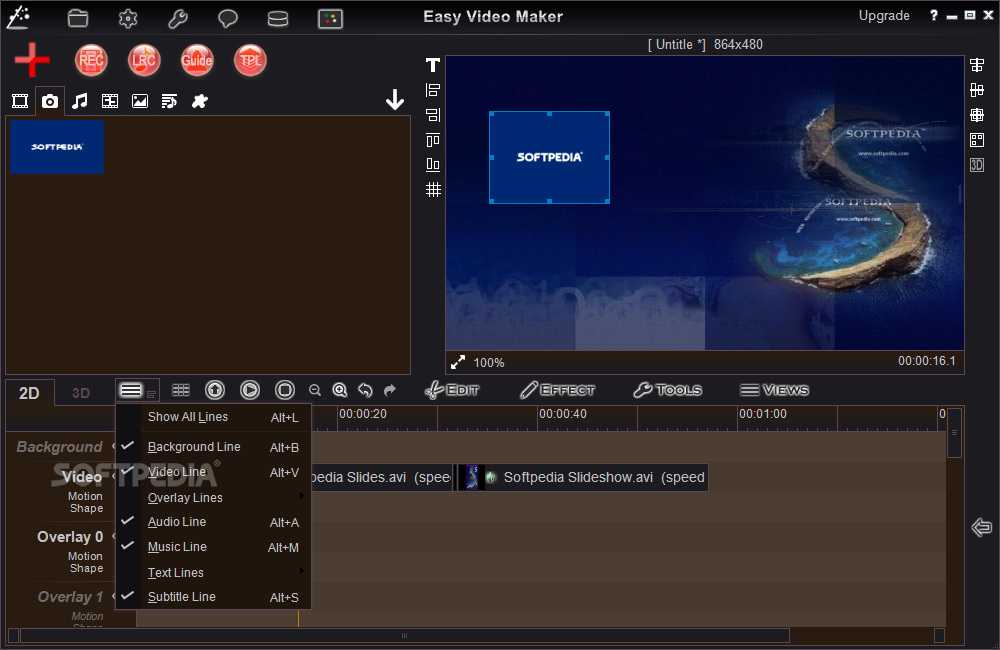Open the Tools menu
The width and height of the screenshot is (1000, 650).
pos(668,390)
